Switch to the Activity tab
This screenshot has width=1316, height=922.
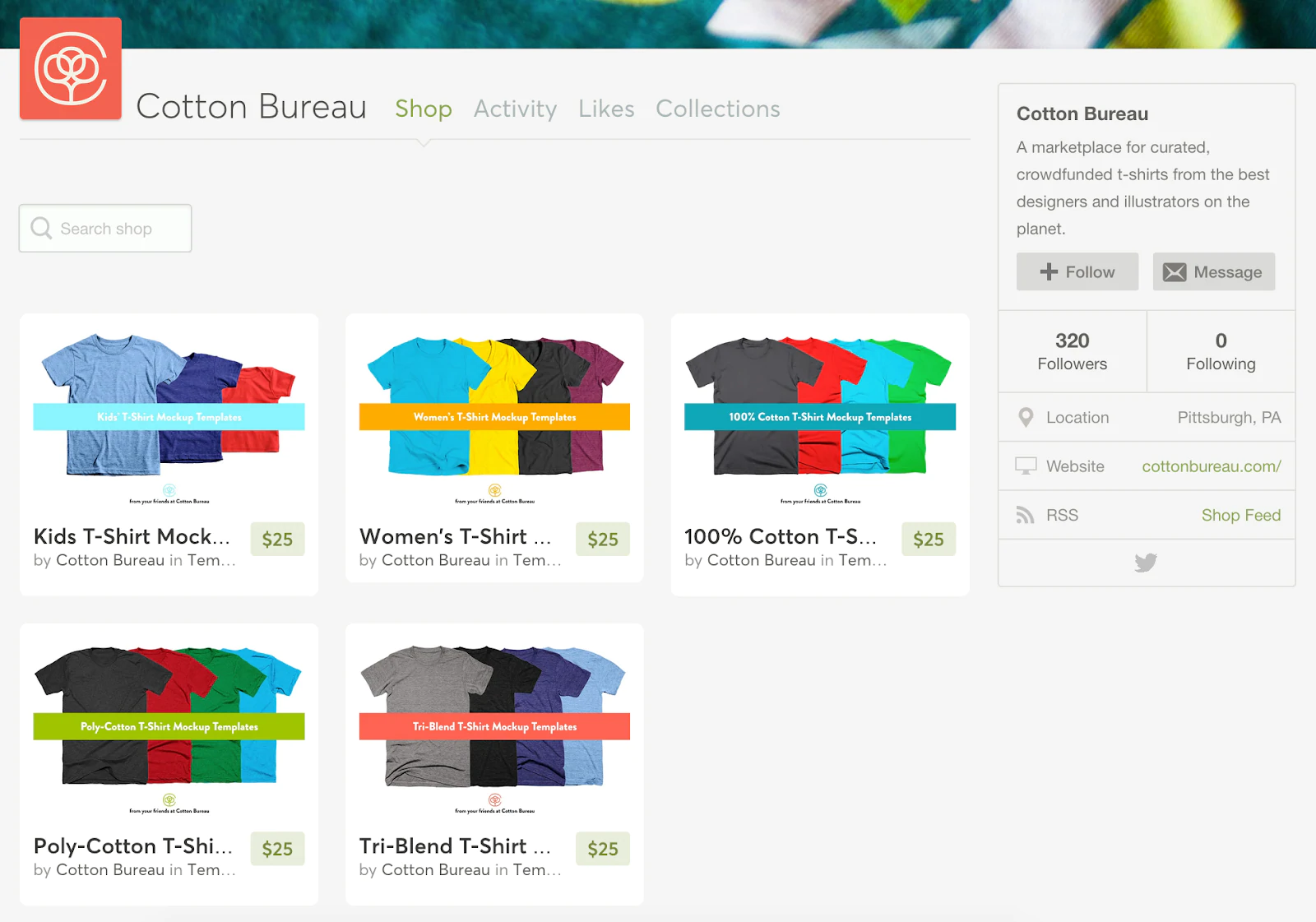pyautogui.click(x=516, y=109)
